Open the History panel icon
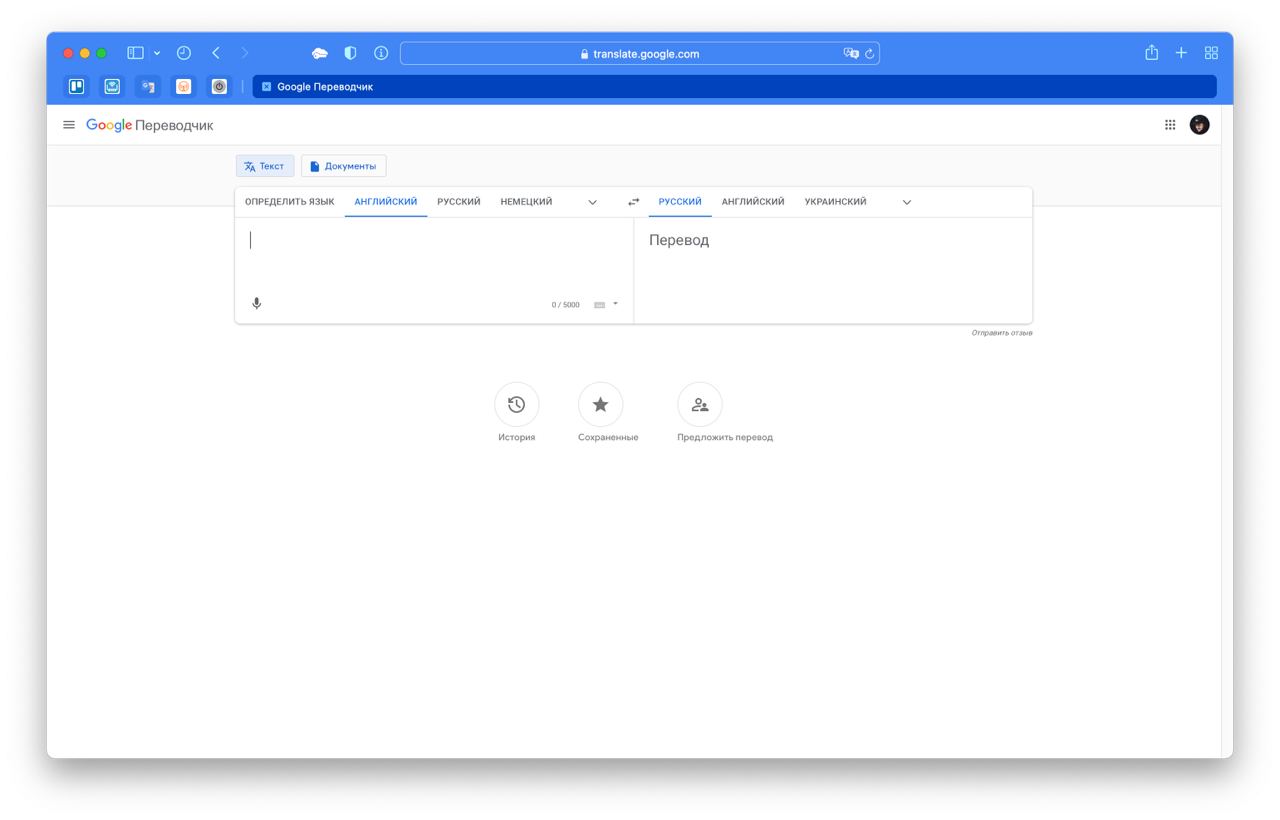1280x820 pixels. point(517,405)
